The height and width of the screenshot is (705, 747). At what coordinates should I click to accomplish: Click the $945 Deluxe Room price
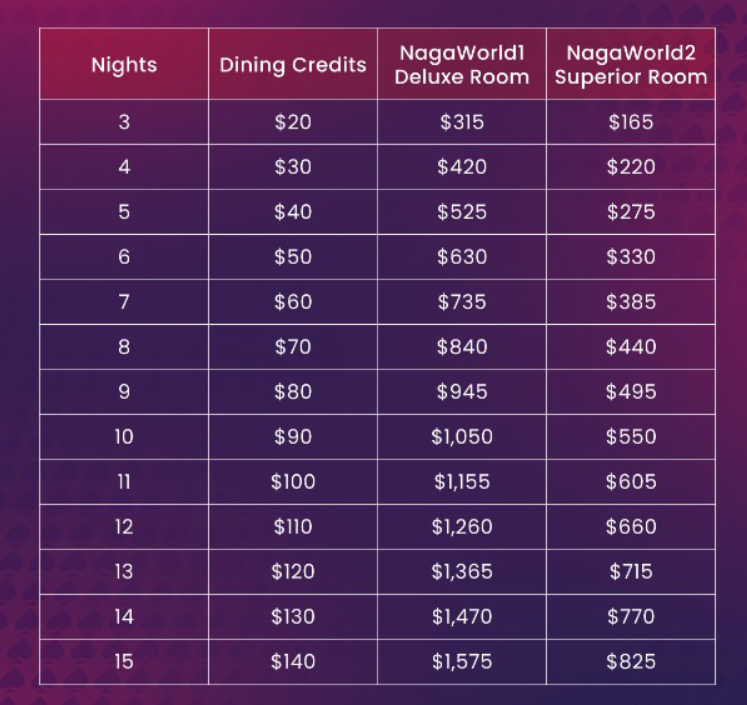[462, 392]
